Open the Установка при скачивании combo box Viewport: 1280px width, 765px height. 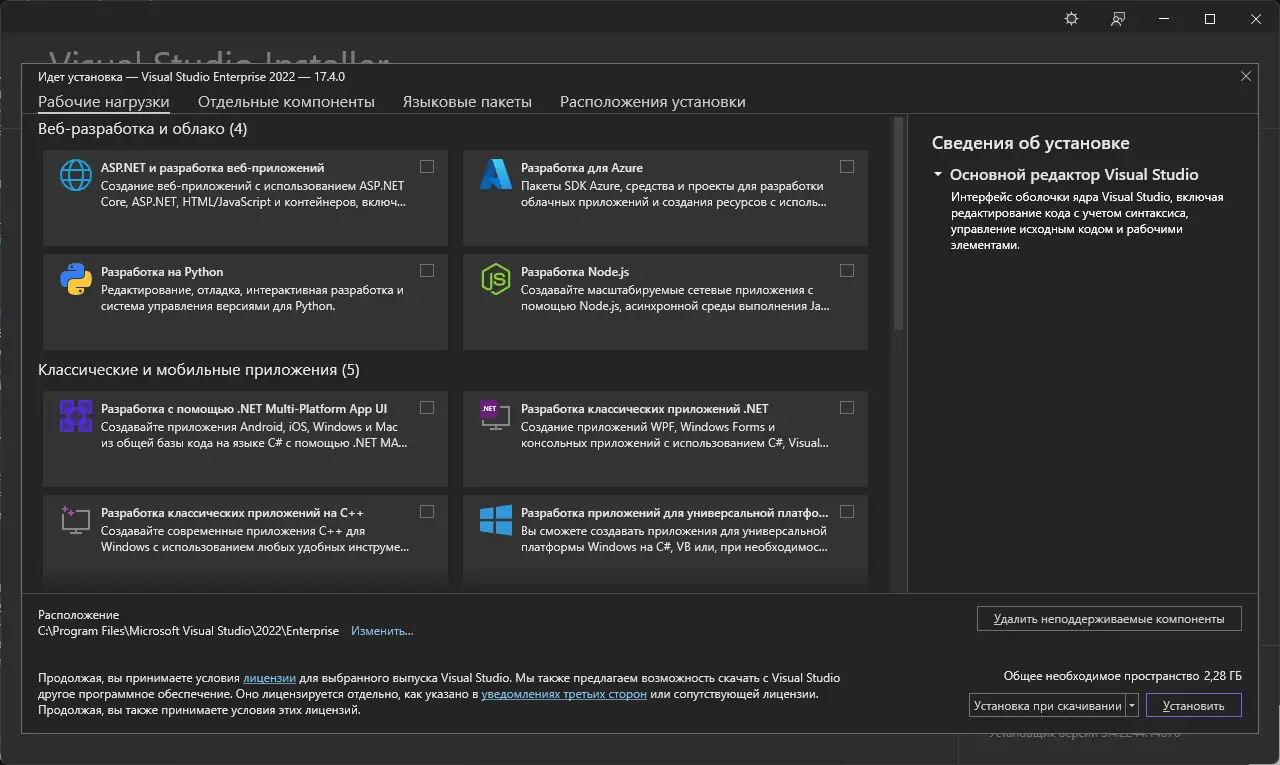click(1047, 705)
